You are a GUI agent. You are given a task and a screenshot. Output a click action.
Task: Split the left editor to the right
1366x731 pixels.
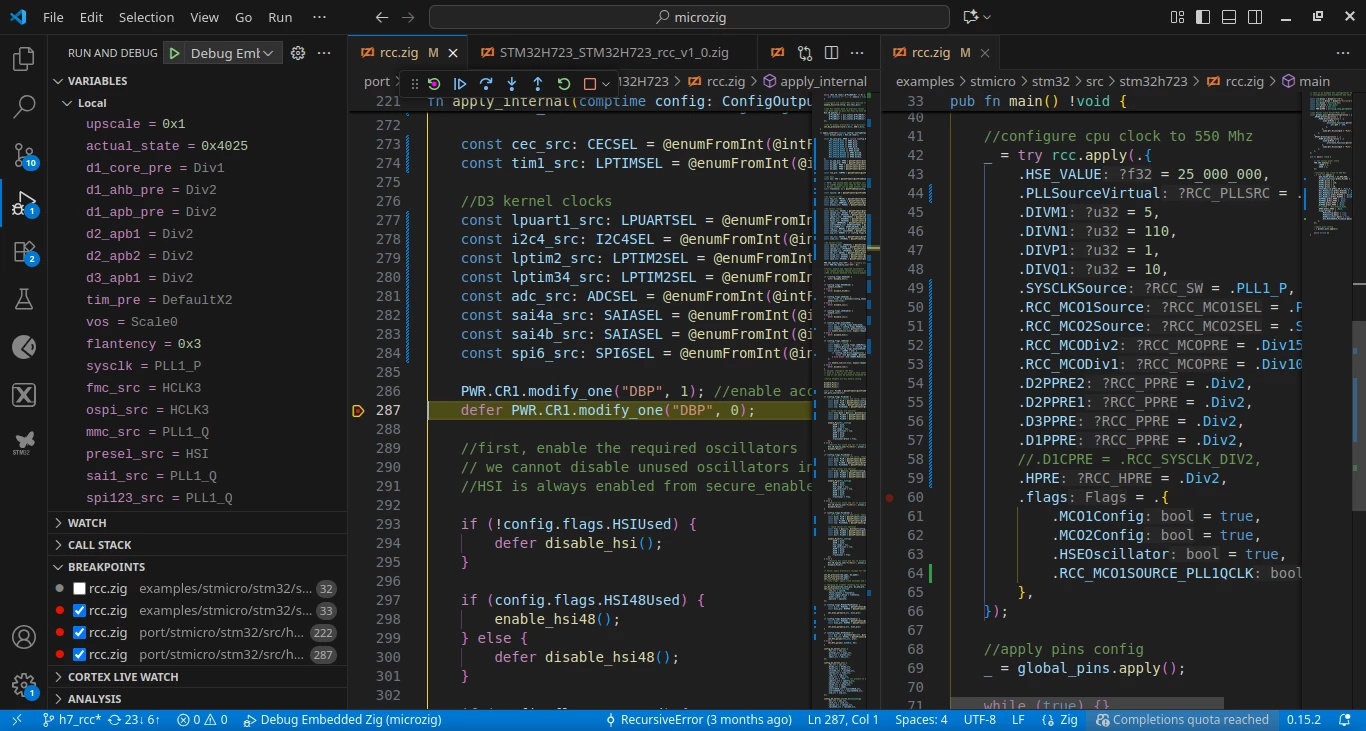(x=831, y=53)
